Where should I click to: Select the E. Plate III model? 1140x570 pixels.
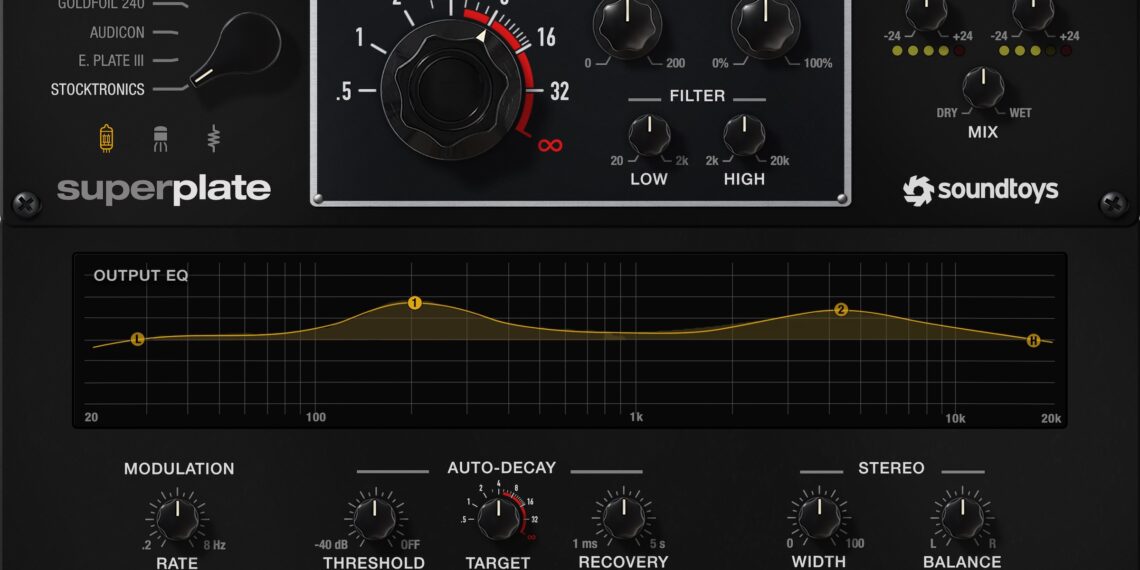111,60
